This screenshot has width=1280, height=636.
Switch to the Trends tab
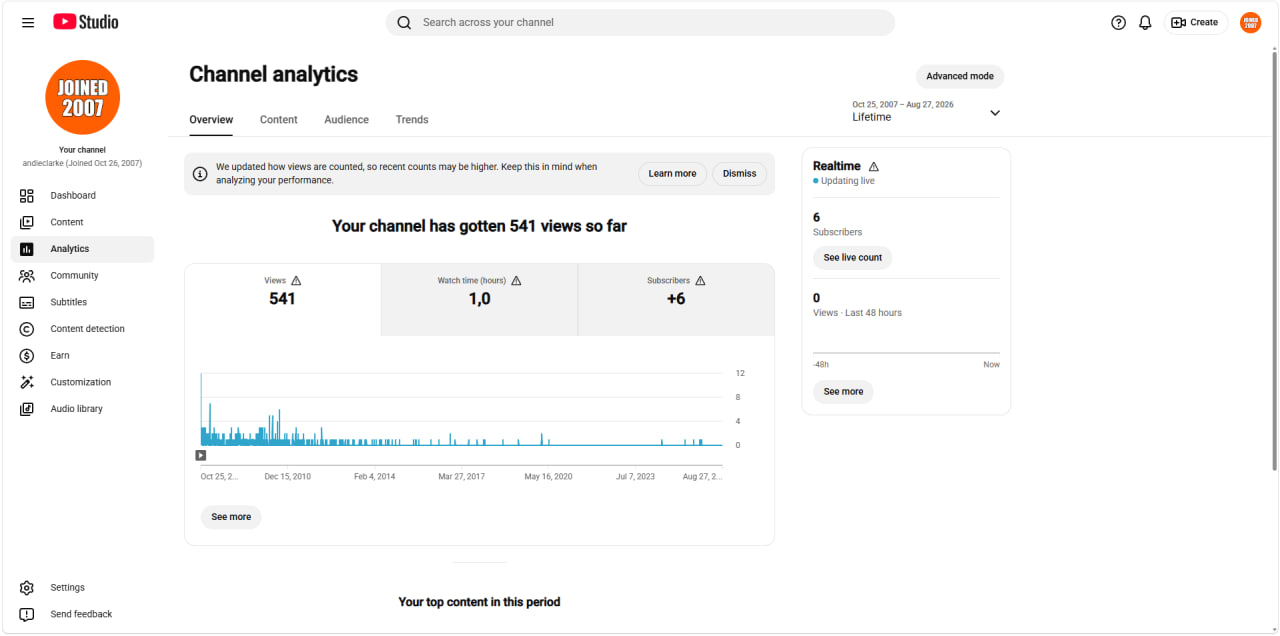pos(412,120)
